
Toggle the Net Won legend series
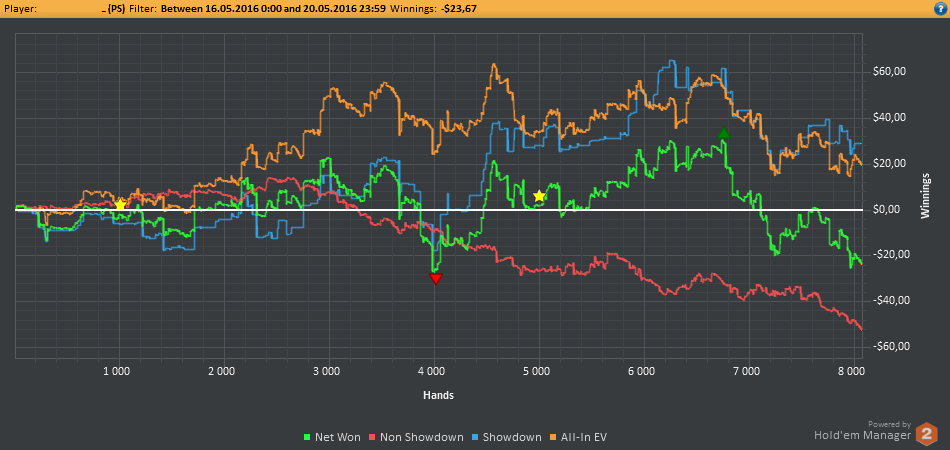pos(331,437)
